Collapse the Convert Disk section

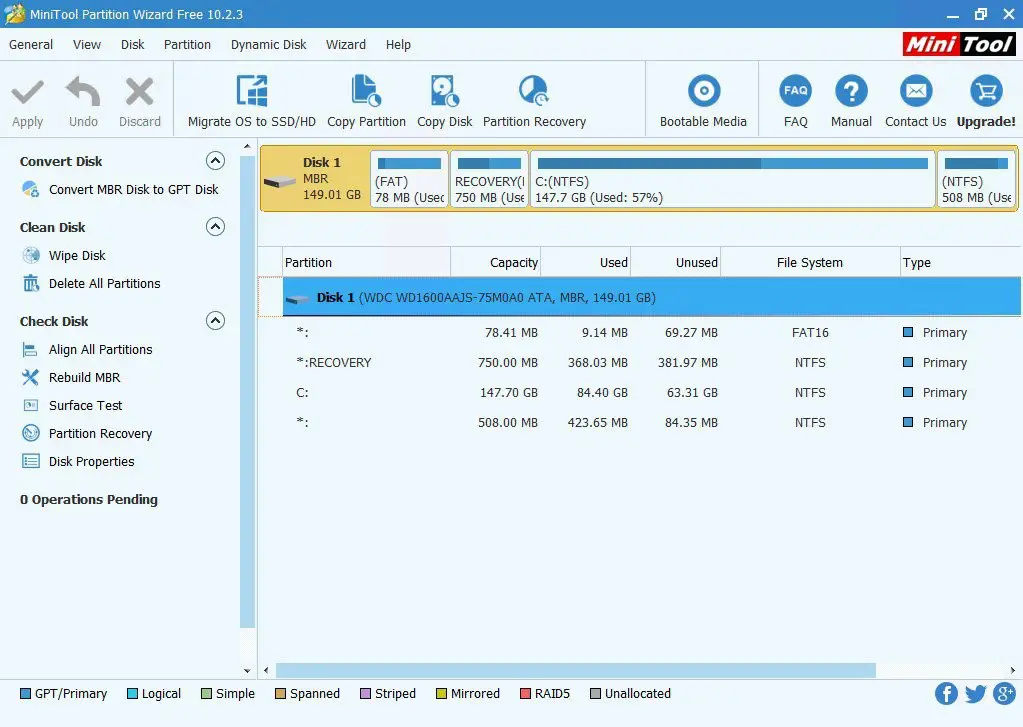click(215, 161)
